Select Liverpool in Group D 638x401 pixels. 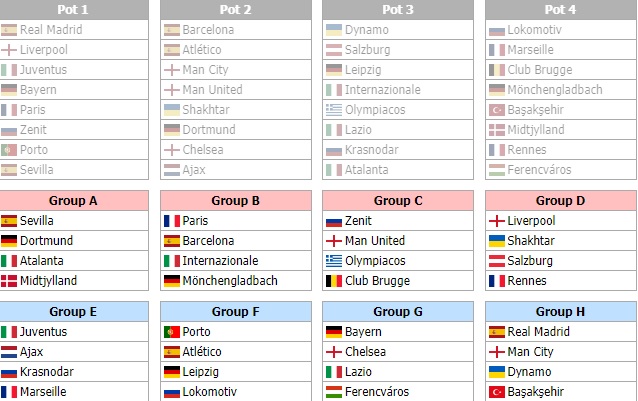coord(531,221)
